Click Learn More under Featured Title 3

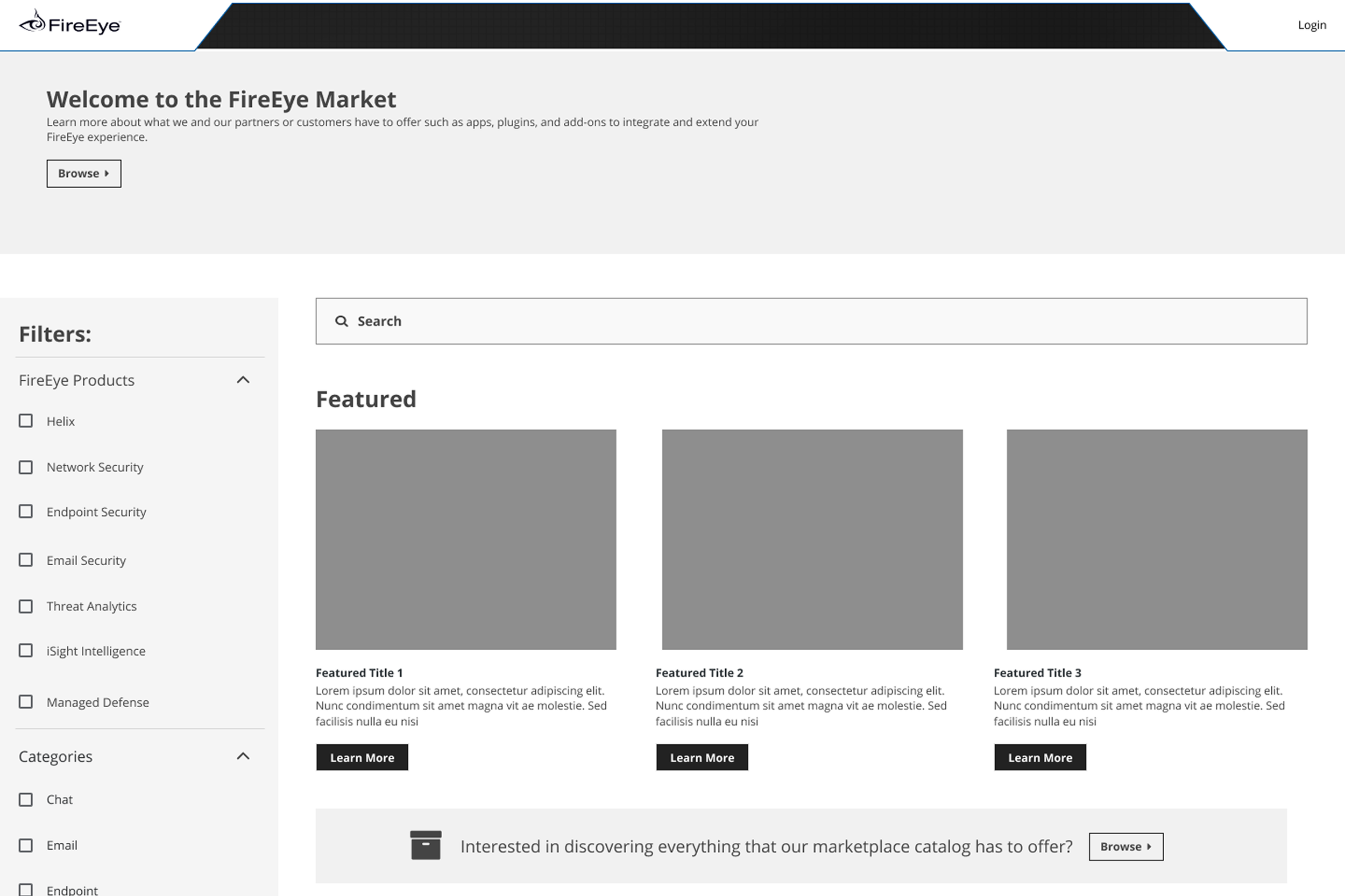click(1039, 757)
